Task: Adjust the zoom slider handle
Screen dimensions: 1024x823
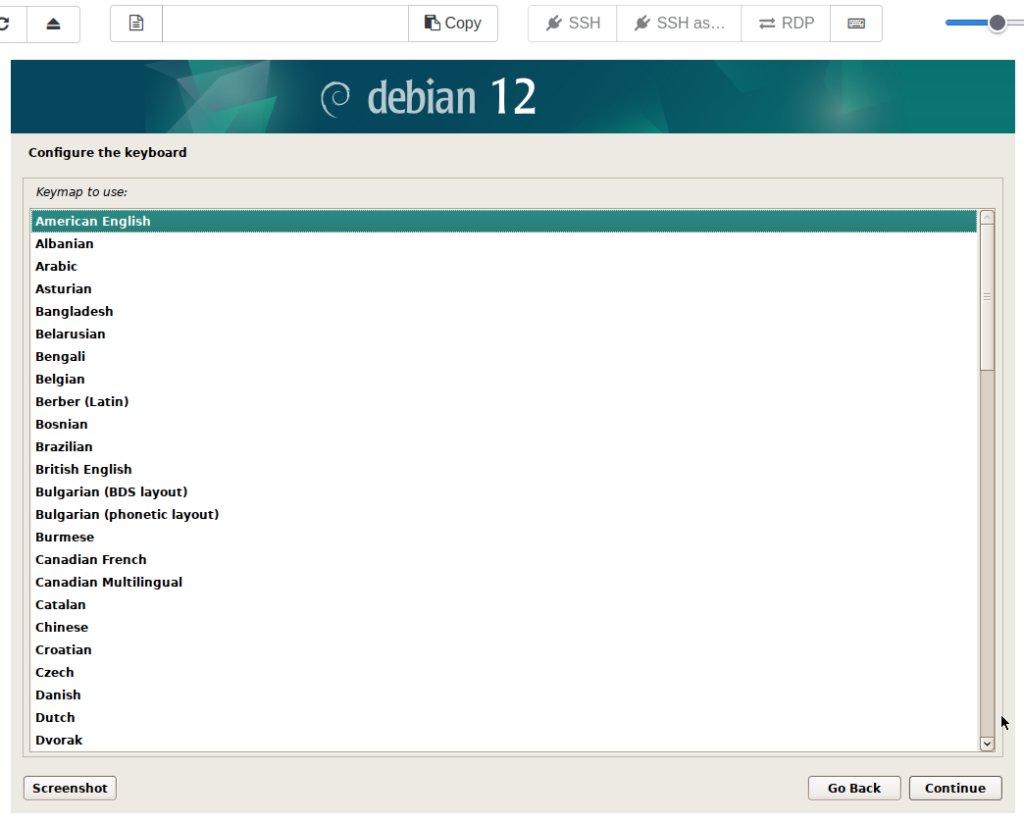Action: point(996,23)
